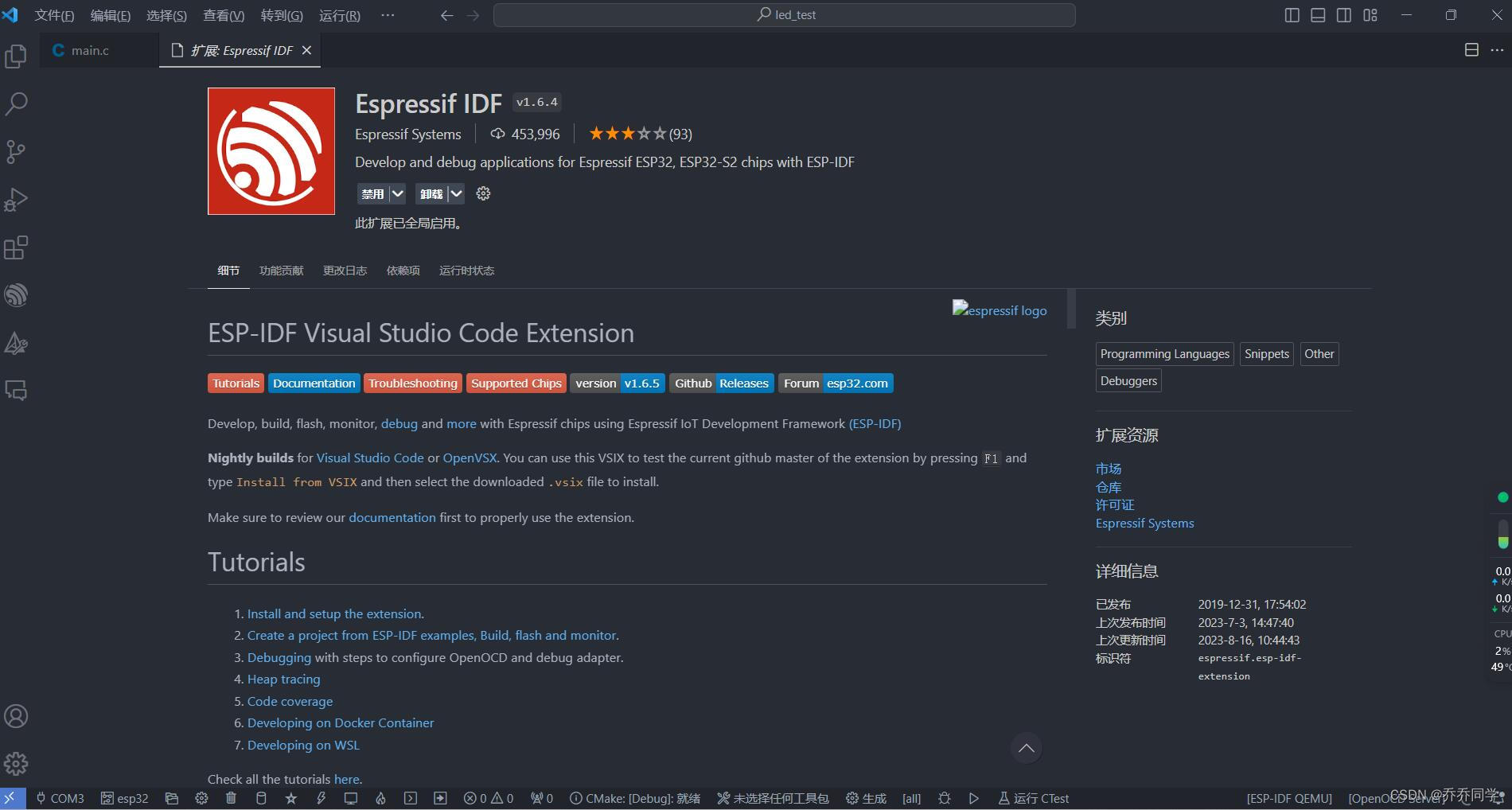Screen dimensions: 1512x810
Task: Expand the disable button dropdown arrow
Action: coord(397,193)
